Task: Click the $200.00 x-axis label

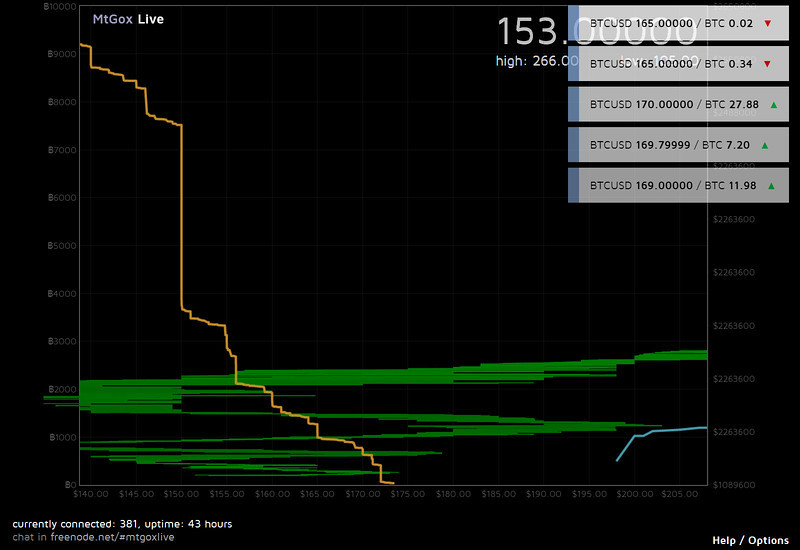Action: [x=634, y=494]
